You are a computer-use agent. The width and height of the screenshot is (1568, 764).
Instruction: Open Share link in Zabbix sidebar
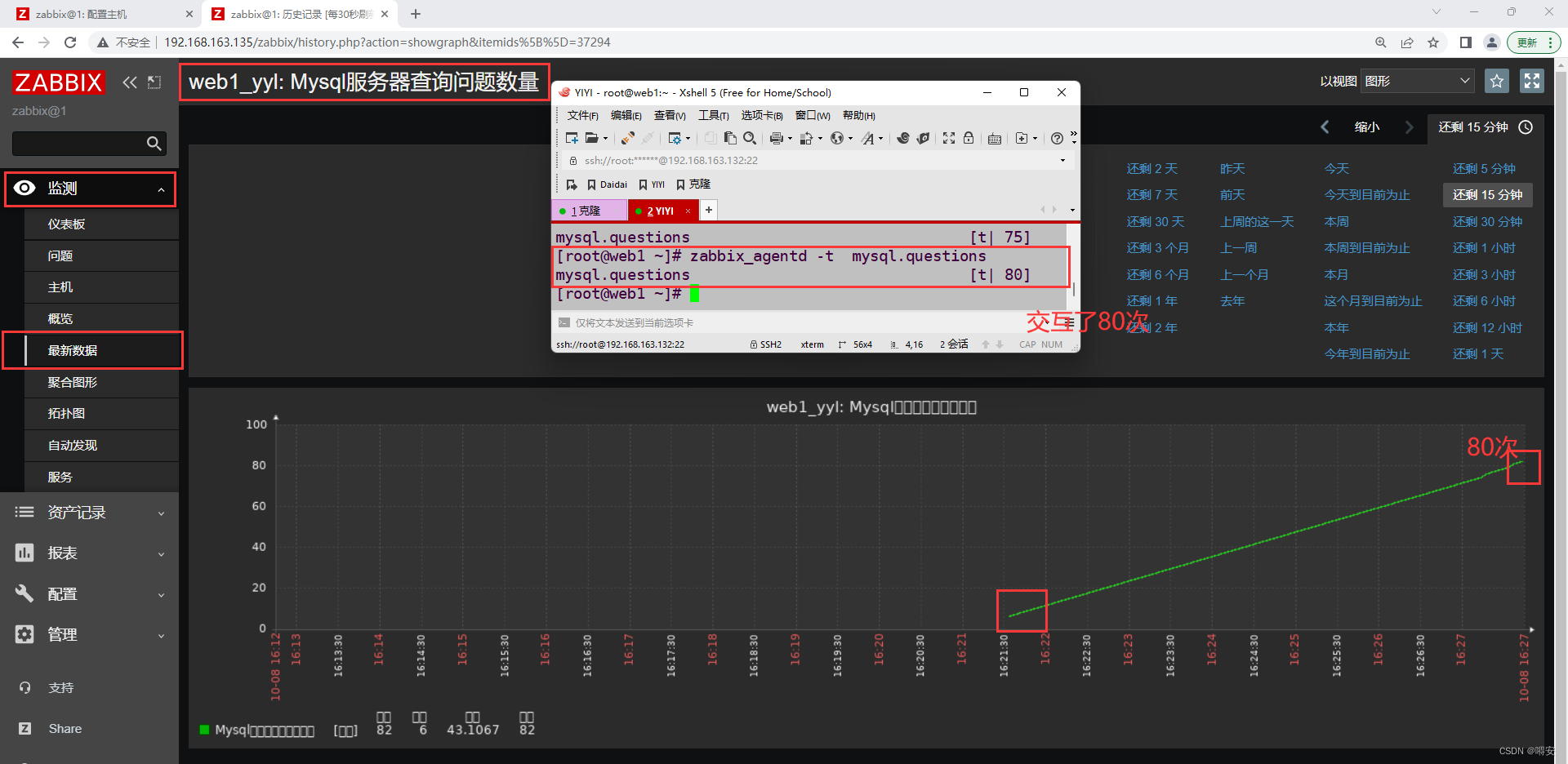click(65, 729)
